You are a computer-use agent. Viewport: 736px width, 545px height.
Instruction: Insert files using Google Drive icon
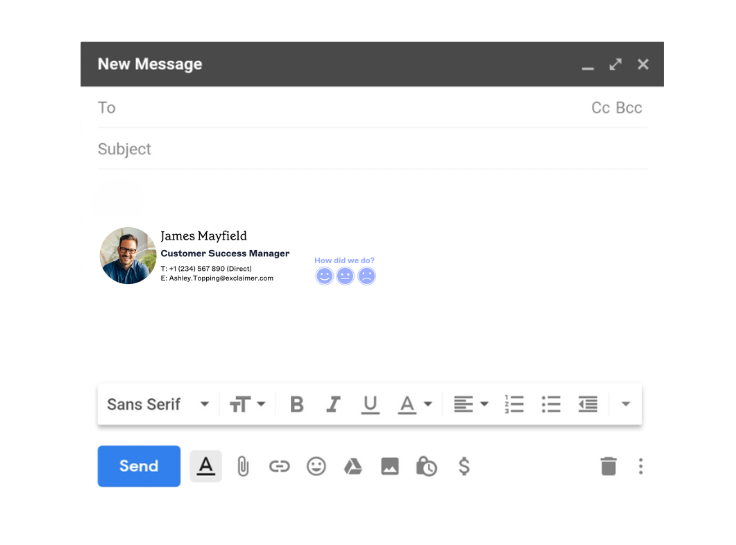coord(353,466)
